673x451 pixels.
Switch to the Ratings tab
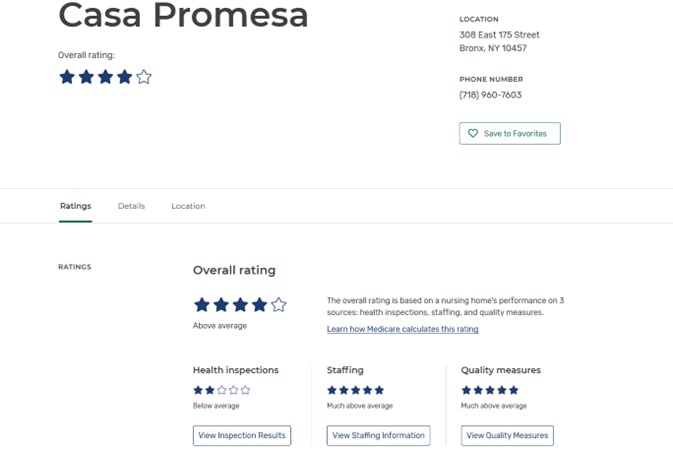click(75, 206)
